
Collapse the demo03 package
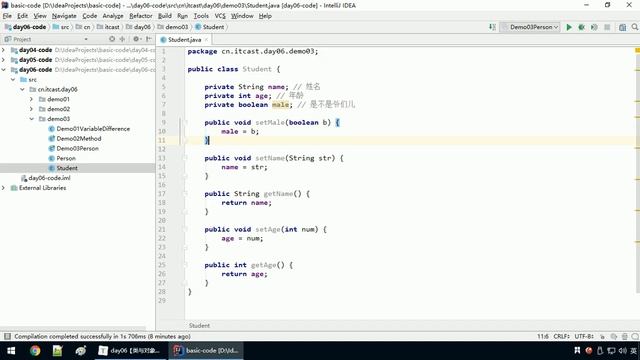32,119
